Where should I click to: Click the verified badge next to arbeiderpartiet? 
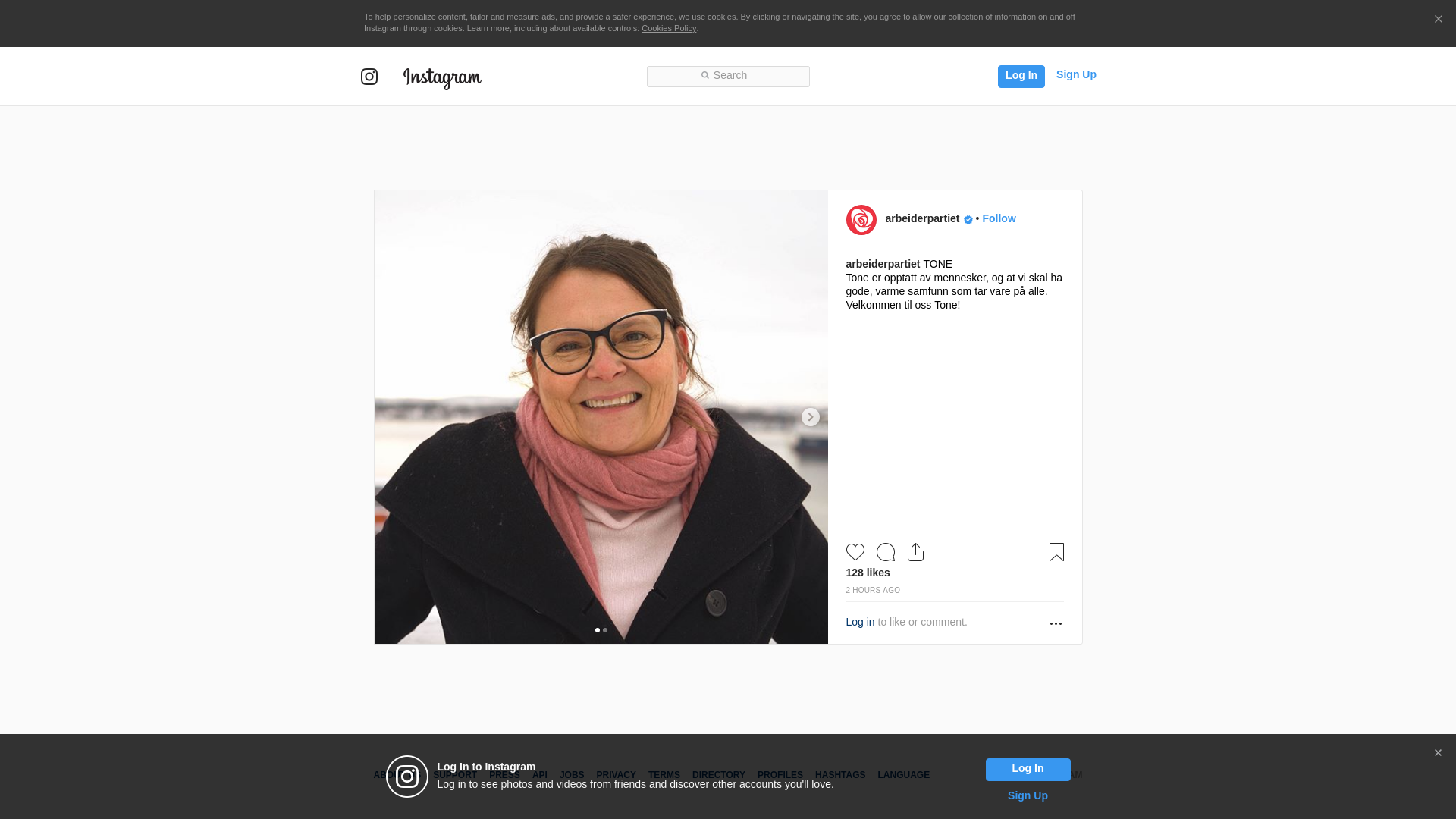[x=968, y=219]
